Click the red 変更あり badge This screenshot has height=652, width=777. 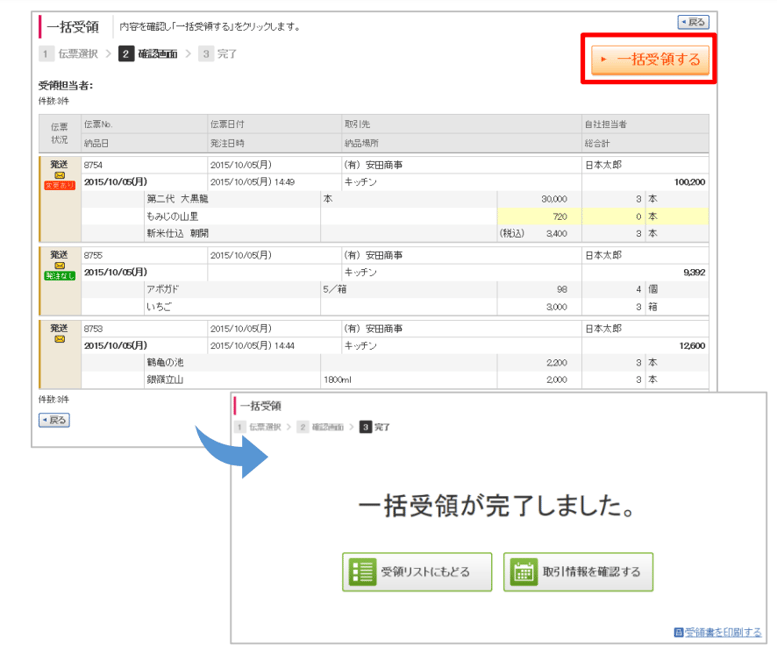59,186
